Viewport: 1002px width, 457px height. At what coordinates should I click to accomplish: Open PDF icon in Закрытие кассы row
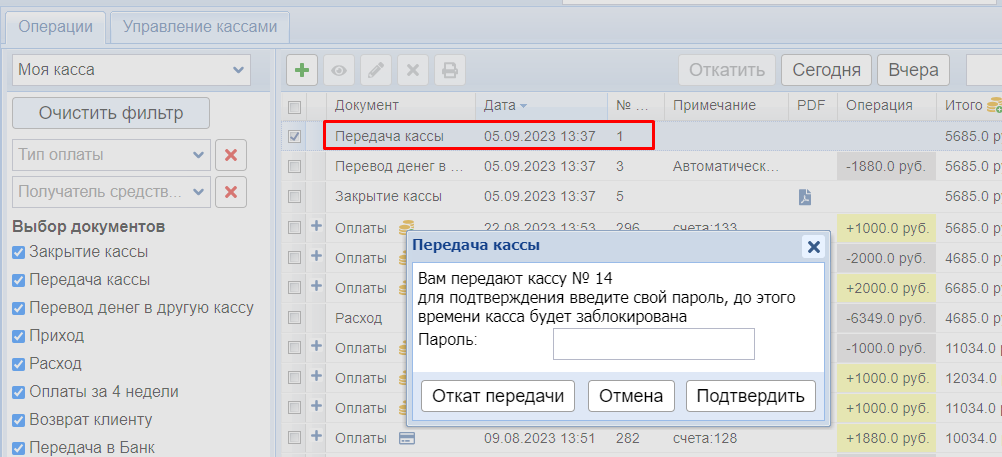(x=805, y=197)
